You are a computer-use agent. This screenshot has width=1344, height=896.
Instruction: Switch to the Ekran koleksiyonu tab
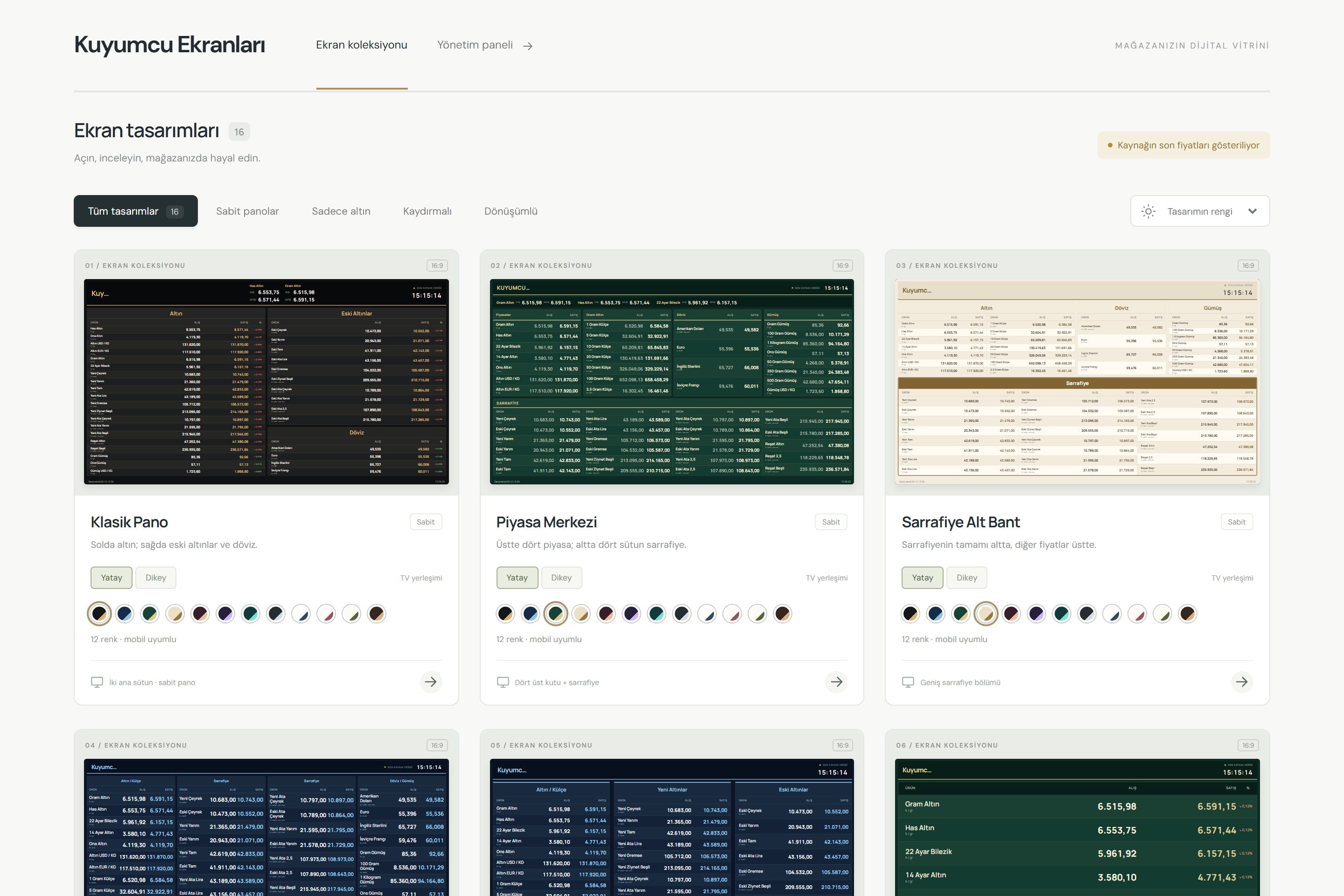[x=362, y=45]
